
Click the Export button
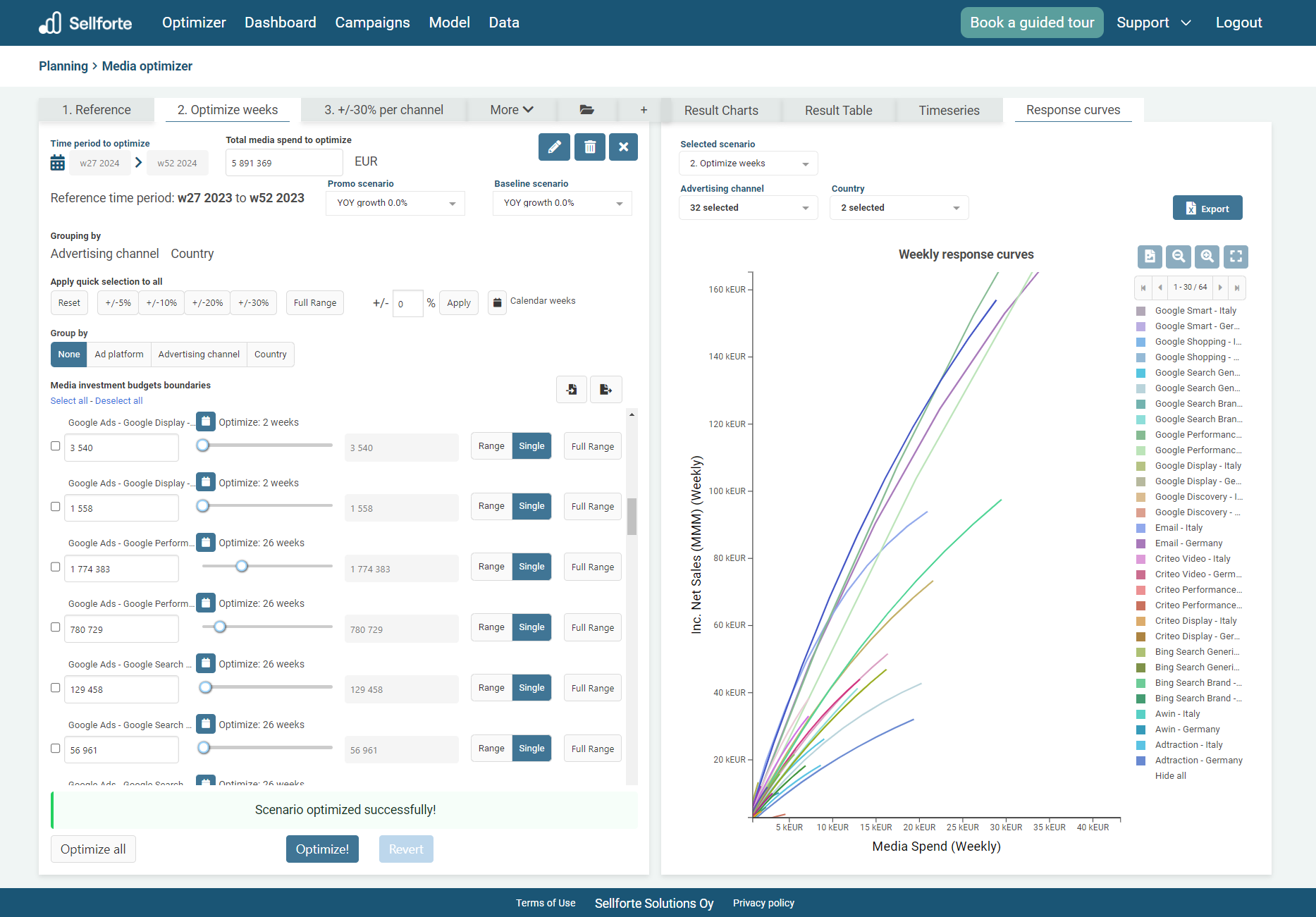(1207, 209)
